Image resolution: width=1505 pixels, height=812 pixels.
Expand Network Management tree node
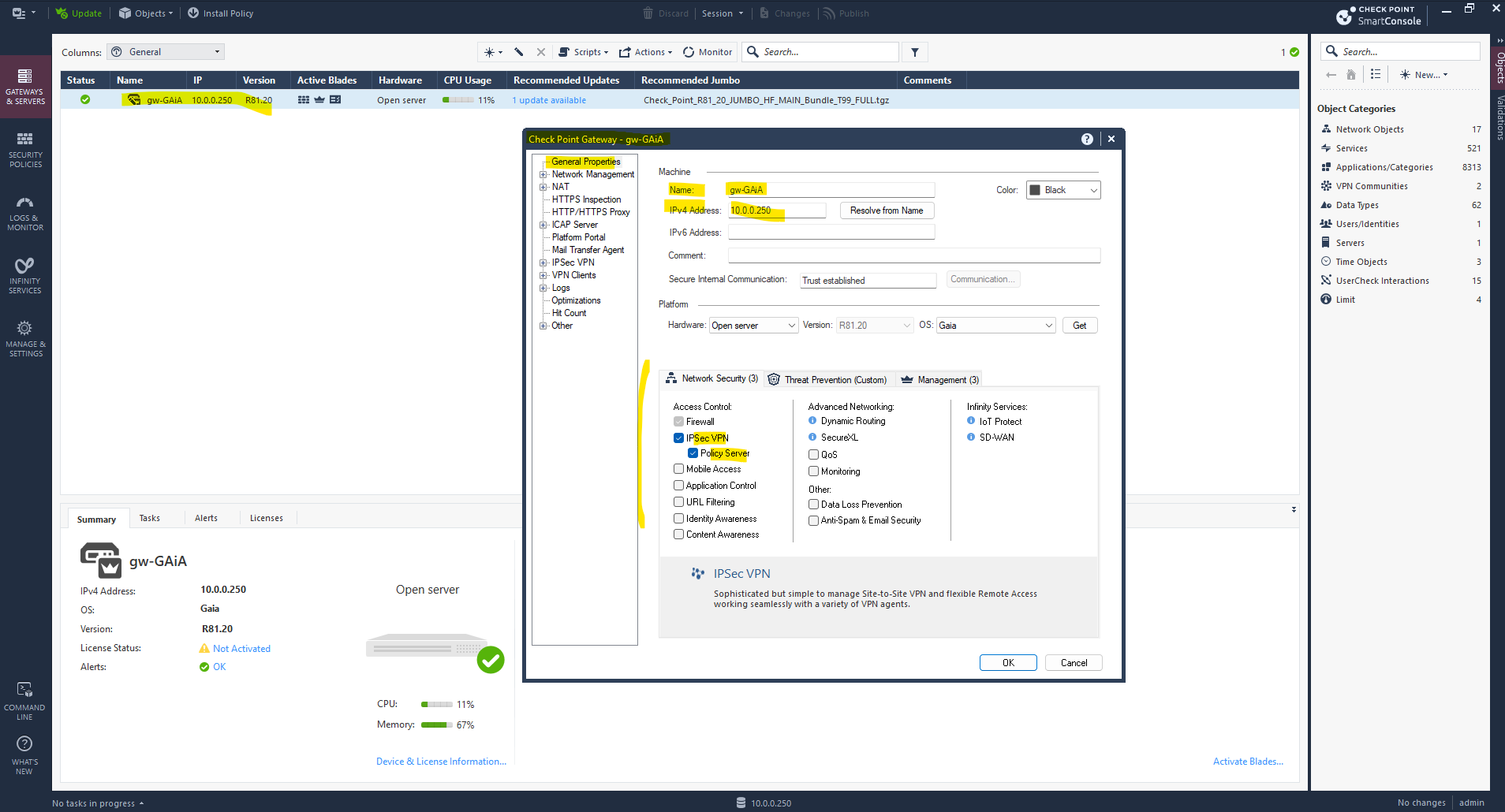click(x=543, y=174)
